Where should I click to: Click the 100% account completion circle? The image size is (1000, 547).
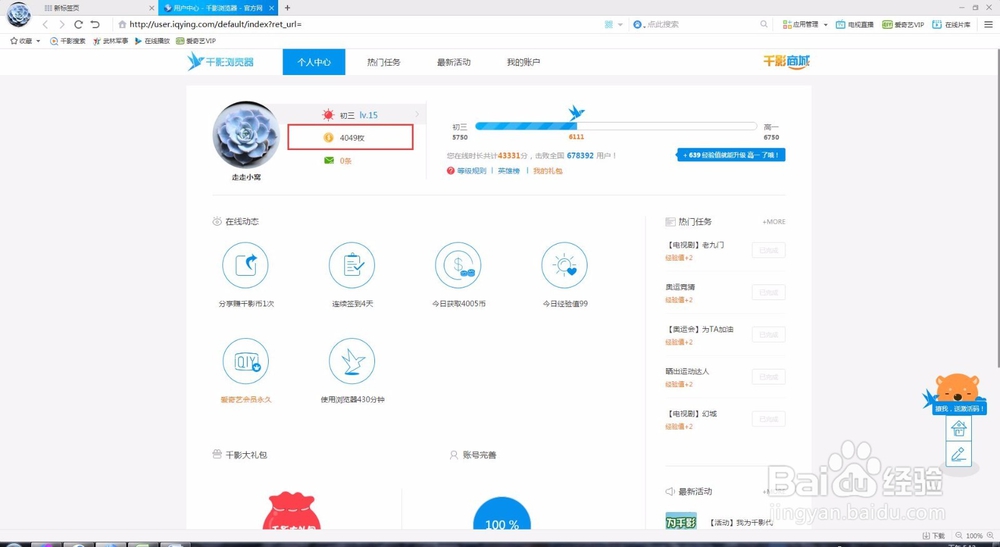(502, 514)
